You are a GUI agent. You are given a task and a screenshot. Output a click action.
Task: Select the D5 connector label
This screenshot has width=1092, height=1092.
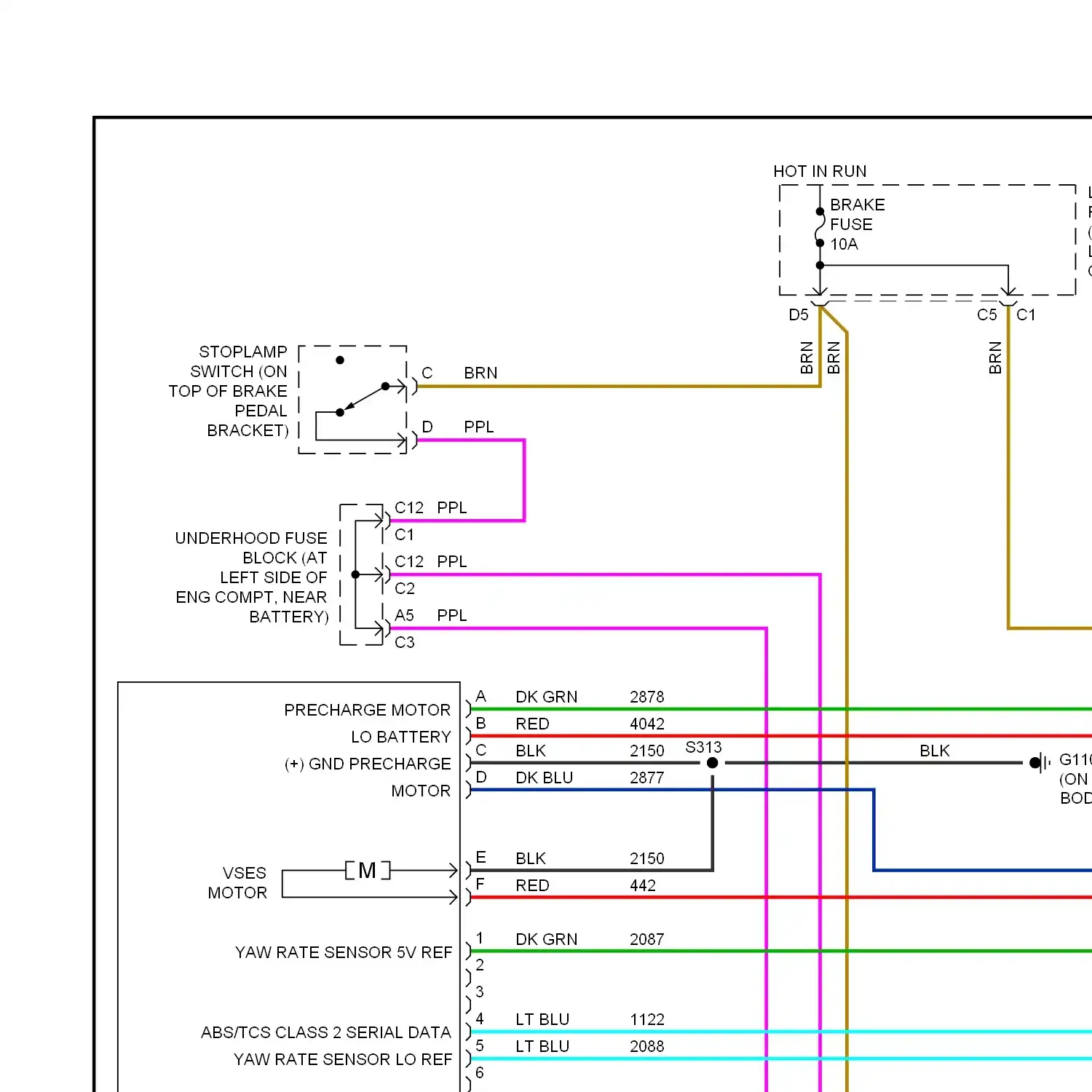[799, 314]
